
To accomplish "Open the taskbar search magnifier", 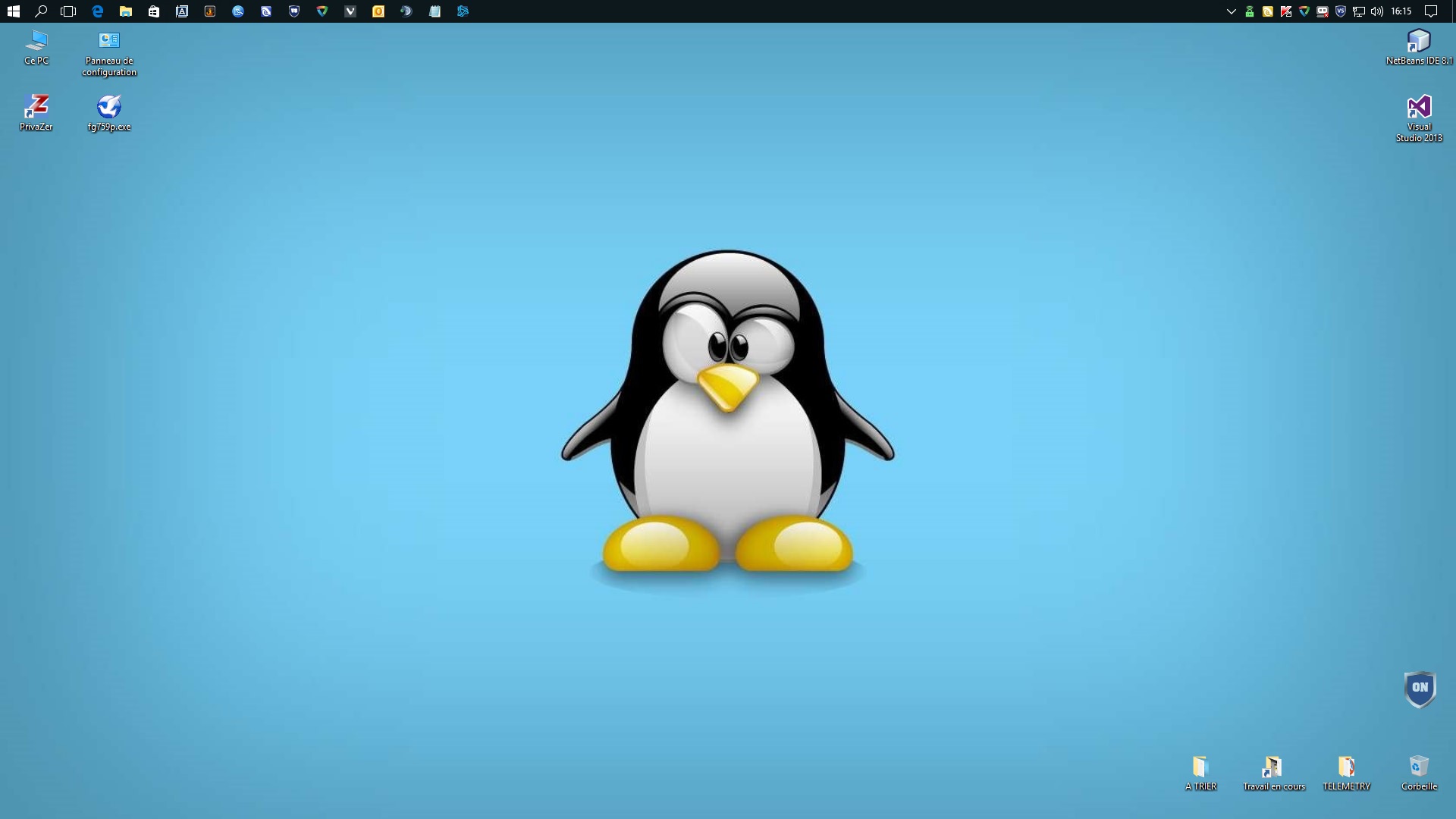I will pos(41,11).
